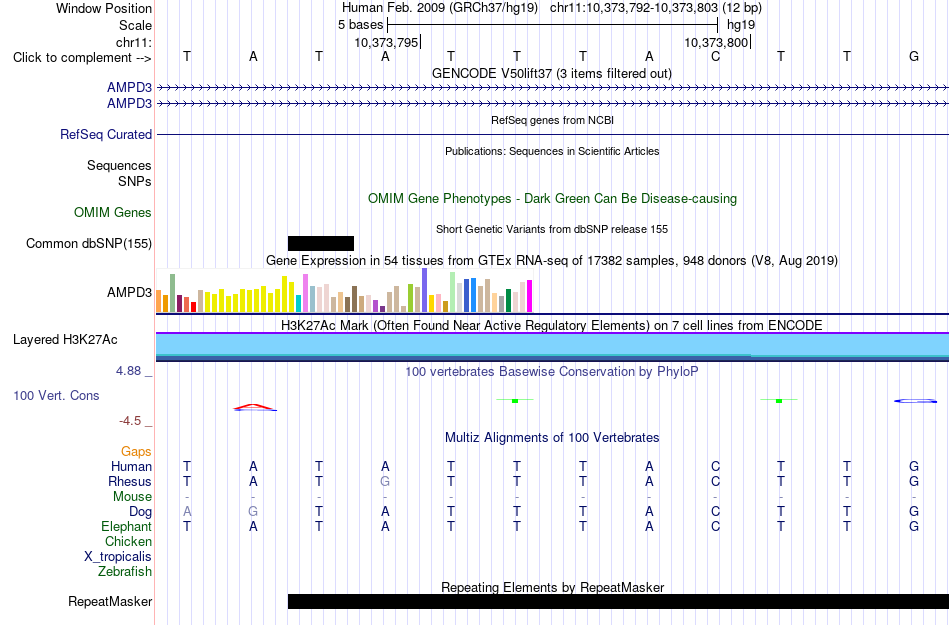Screen dimensions: 950x625
Task: Click the C base in the Elephant row
Action: (x=716, y=526)
